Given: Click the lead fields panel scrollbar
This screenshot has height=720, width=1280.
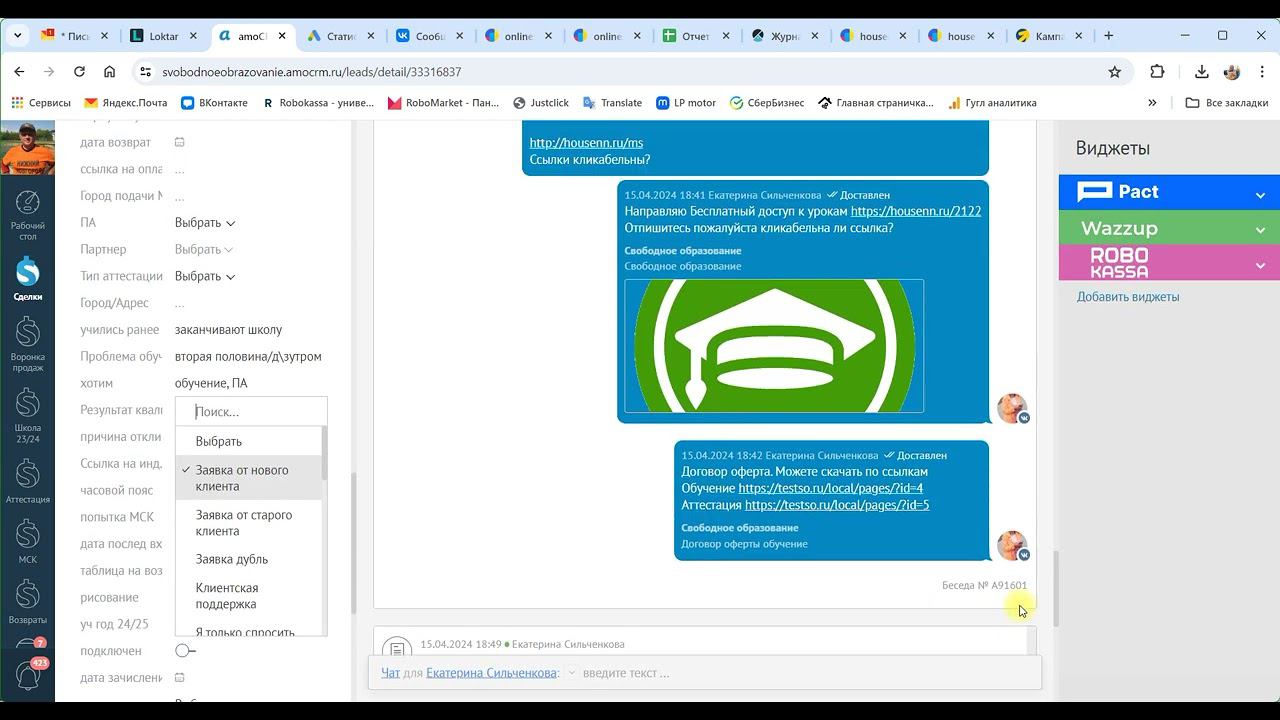Looking at the screenshot, I should point(354,542).
